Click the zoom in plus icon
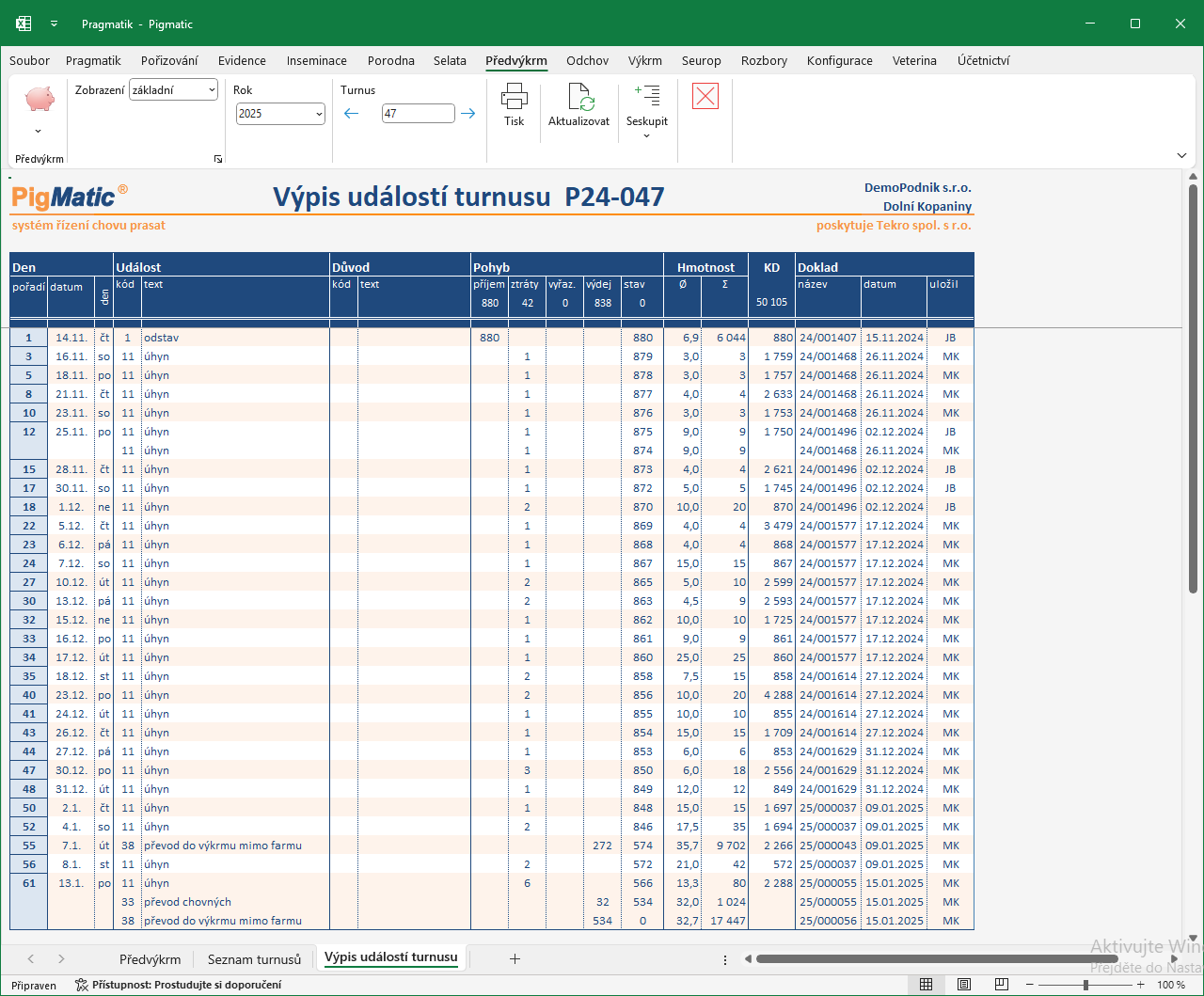 (1141, 985)
